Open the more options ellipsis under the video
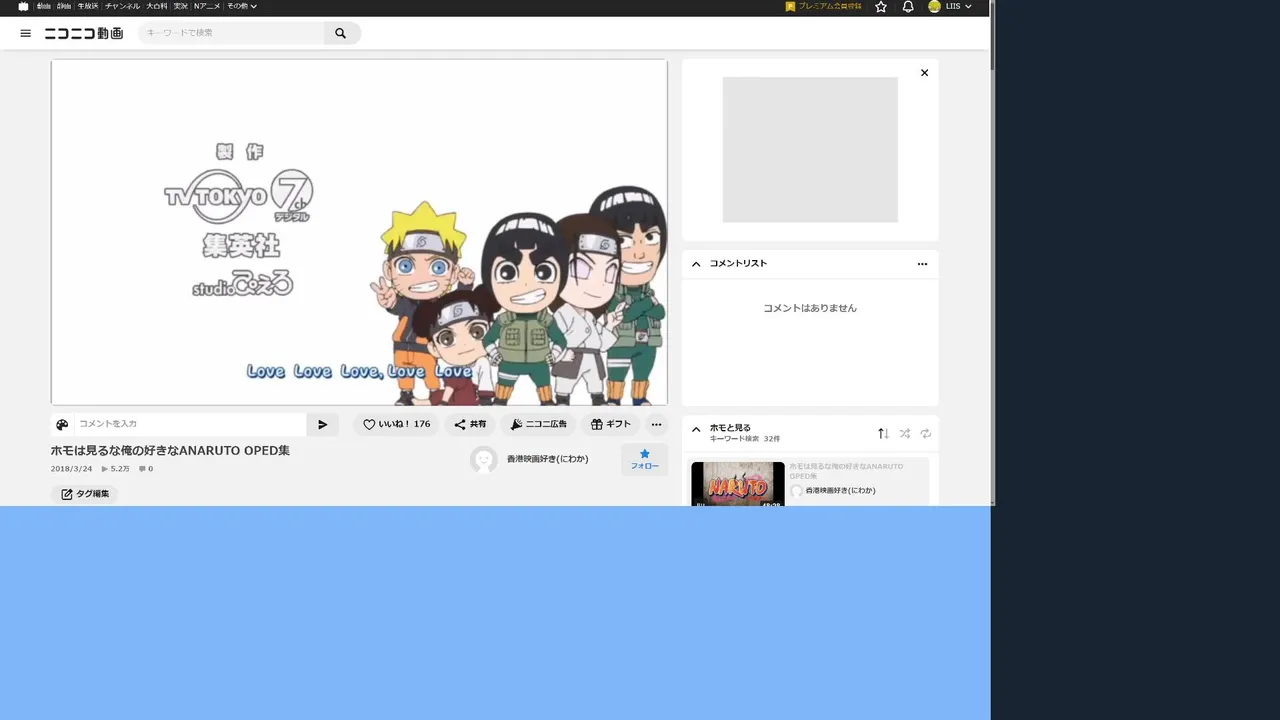The image size is (1280, 720). [x=656, y=424]
